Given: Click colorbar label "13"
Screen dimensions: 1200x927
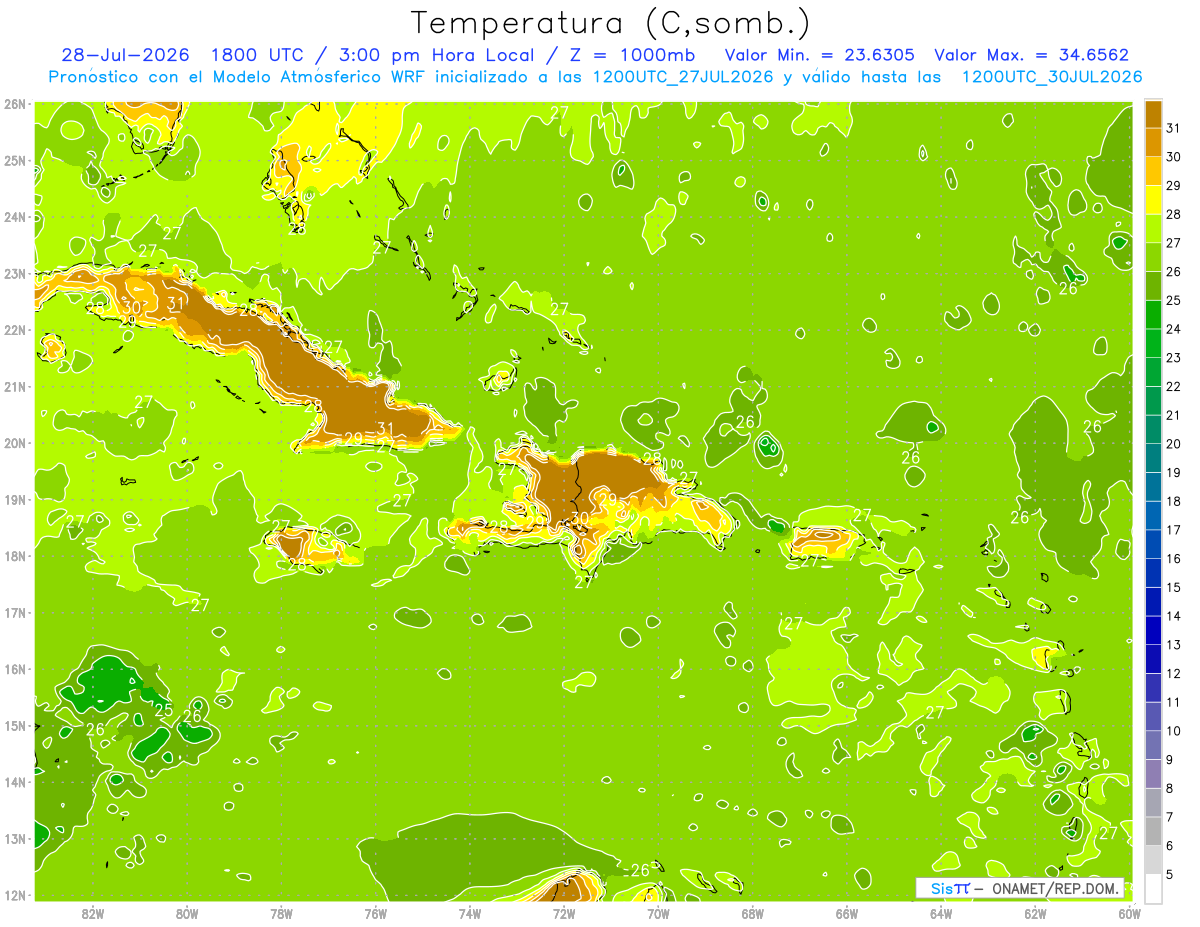Looking at the screenshot, I should 1173,645.
